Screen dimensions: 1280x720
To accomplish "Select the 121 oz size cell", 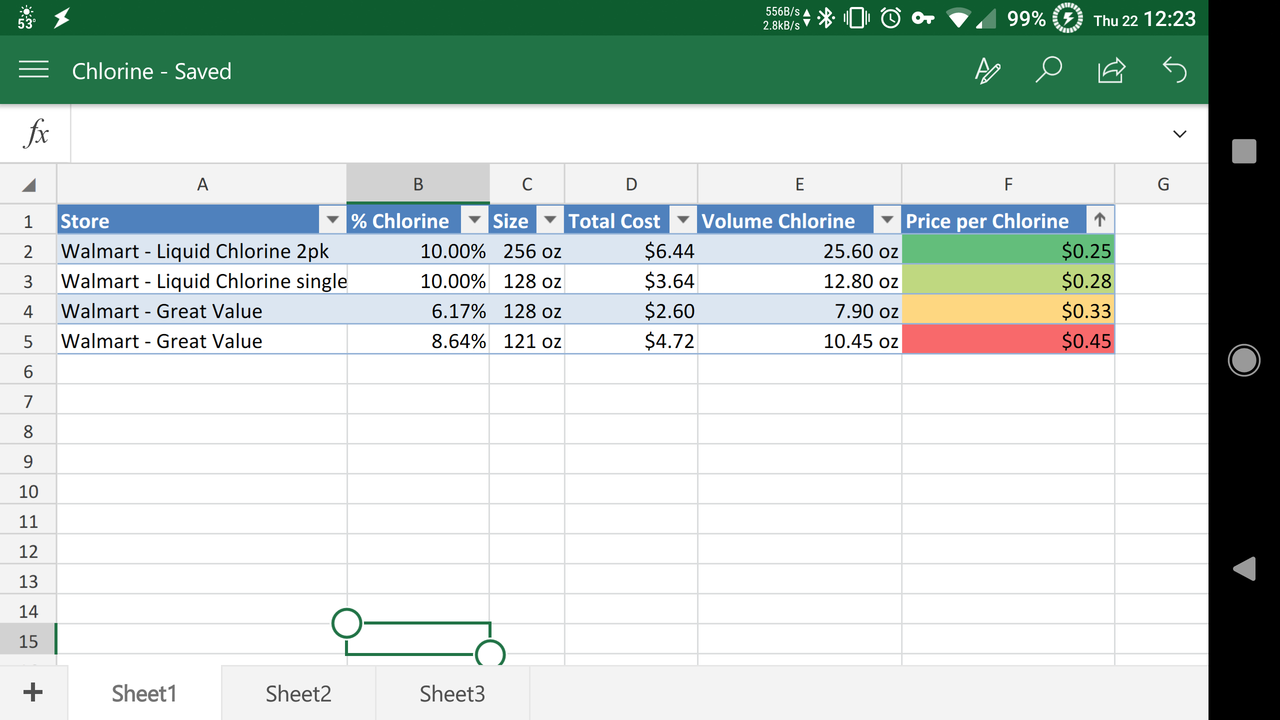I will point(527,341).
